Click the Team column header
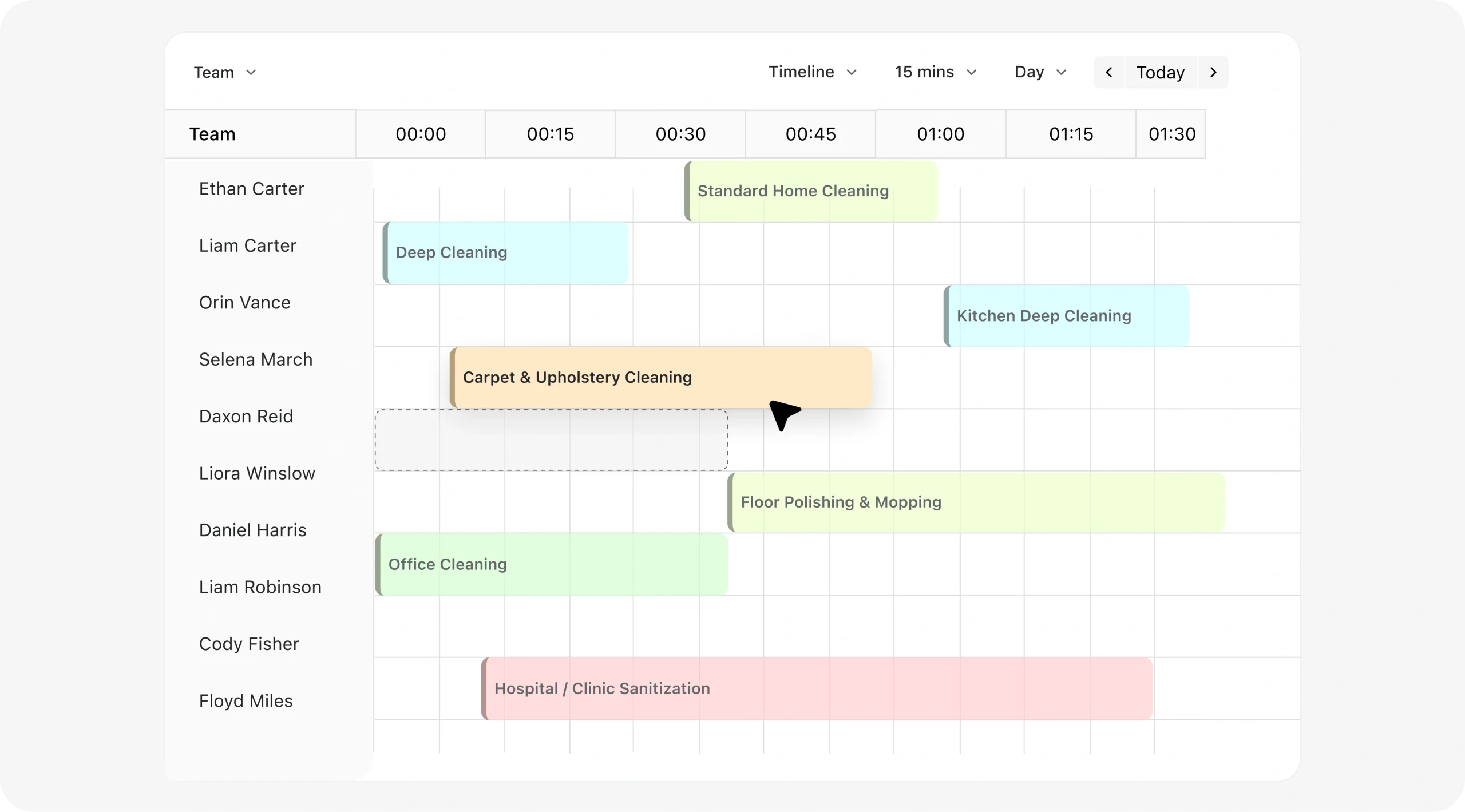Screen dimensions: 1465x812 coord(260,134)
